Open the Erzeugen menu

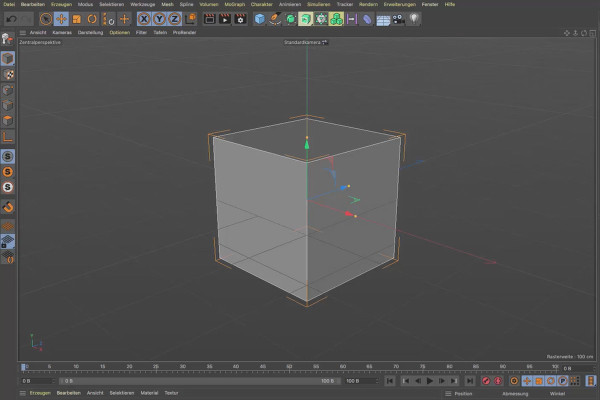click(61, 4)
